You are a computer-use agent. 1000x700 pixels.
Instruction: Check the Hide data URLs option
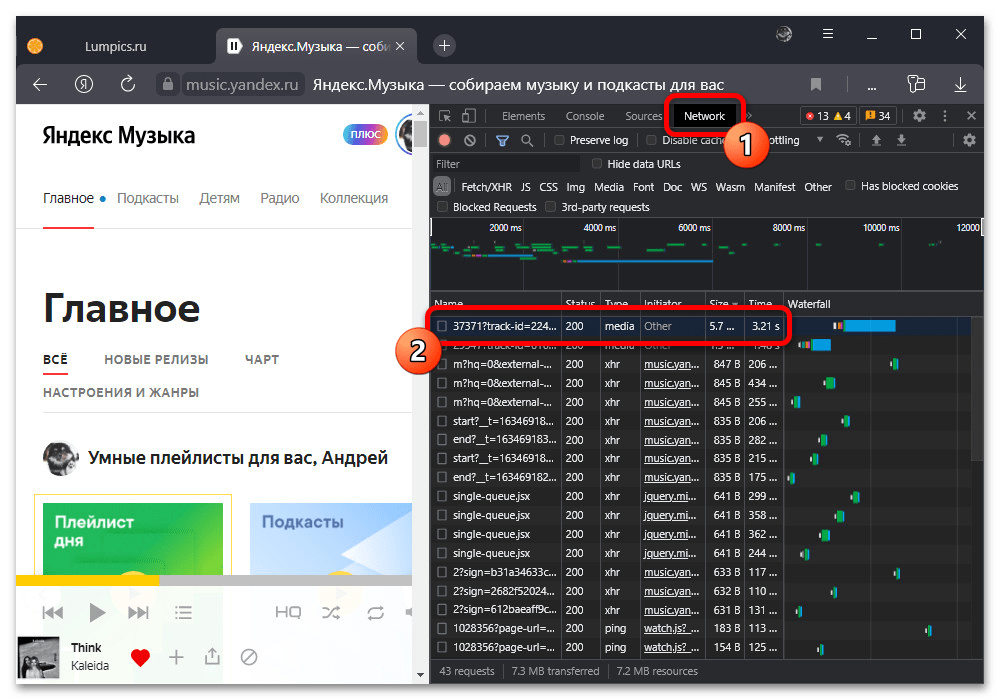coord(597,164)
